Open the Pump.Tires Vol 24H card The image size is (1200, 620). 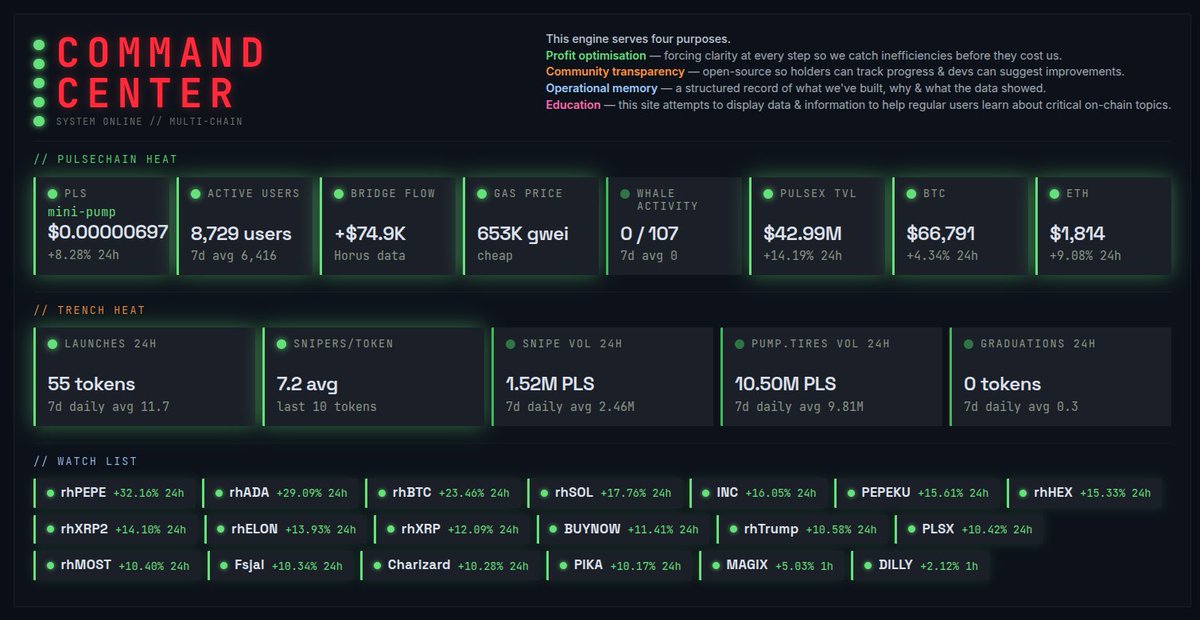click(x=831, y=377)
